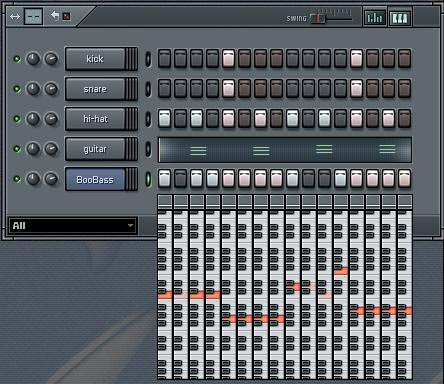Viewport: 444px width, 384px height.
Task: Select the kick channel via its selector LED
Action: [x=148, y=59]
